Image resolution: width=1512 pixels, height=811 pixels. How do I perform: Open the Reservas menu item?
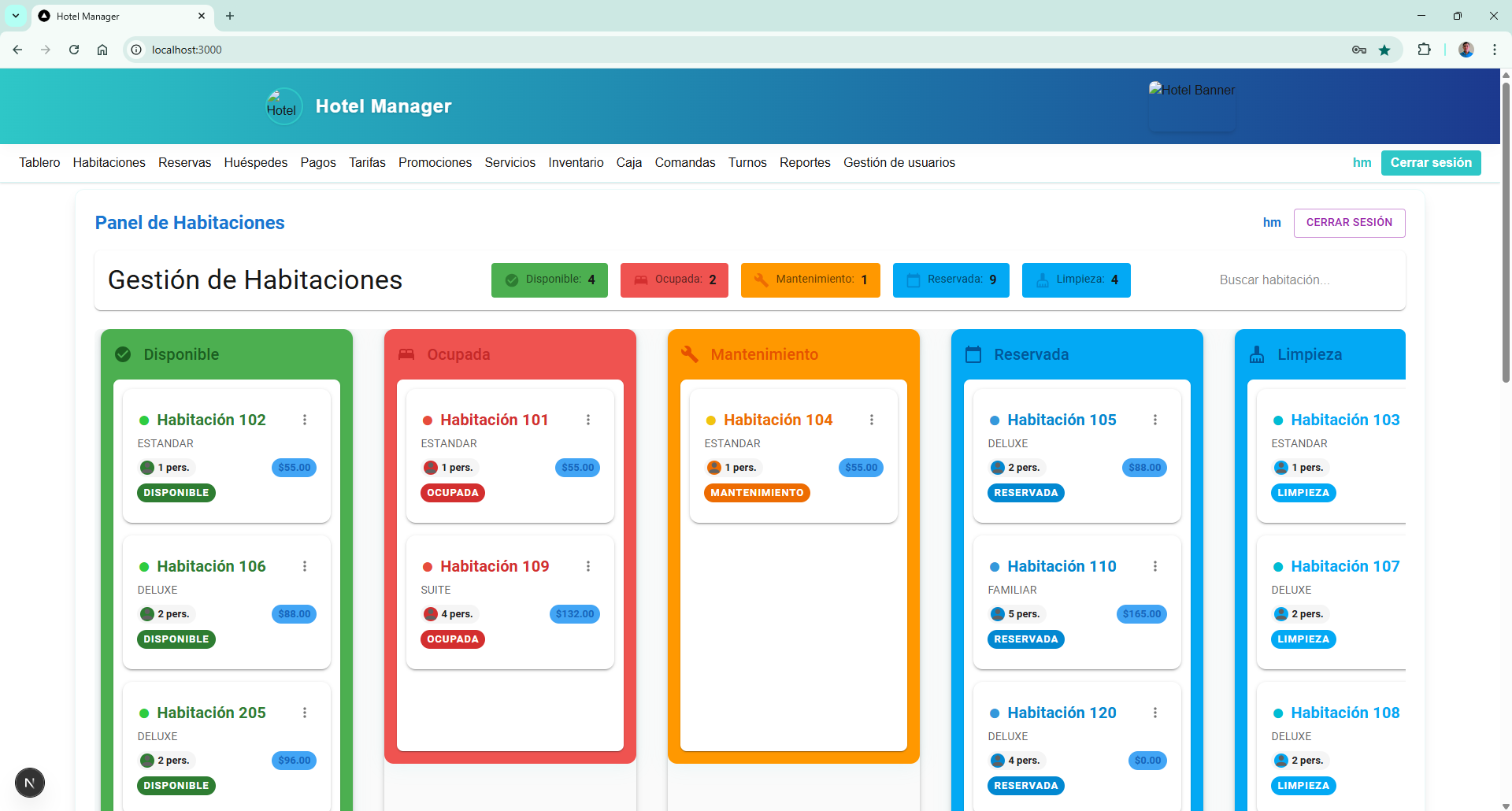pos(184,162)
